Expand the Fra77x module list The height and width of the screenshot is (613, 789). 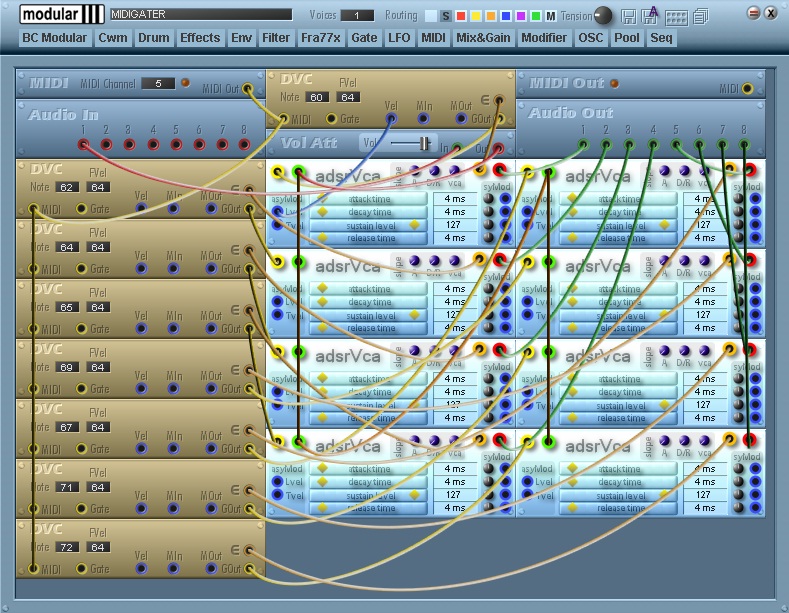point(321,38)
